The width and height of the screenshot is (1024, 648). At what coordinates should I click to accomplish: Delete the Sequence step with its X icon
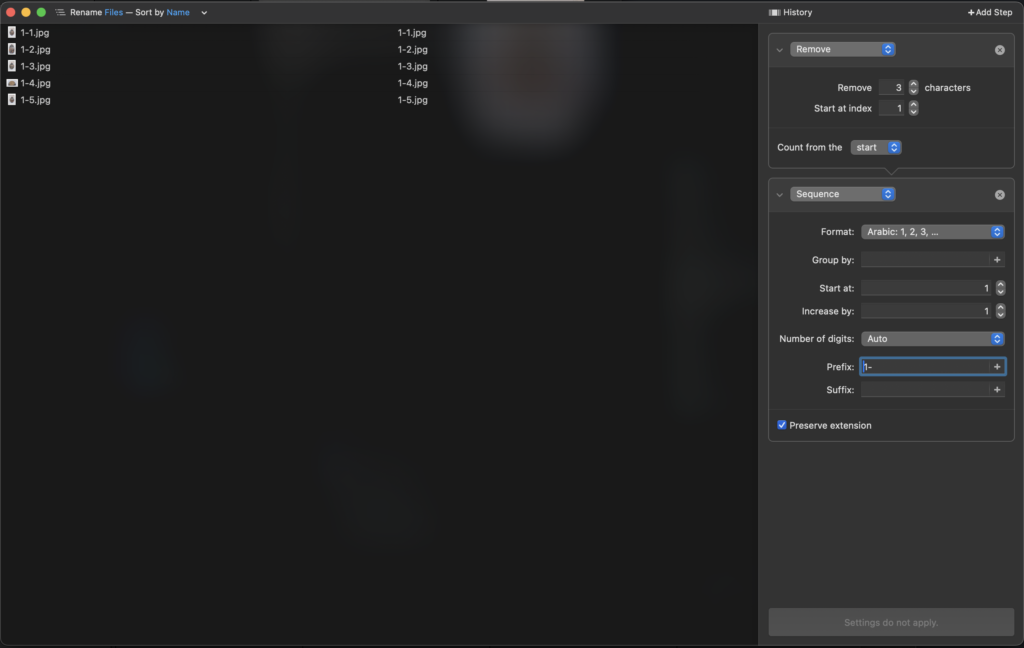[x=999, y=195]
